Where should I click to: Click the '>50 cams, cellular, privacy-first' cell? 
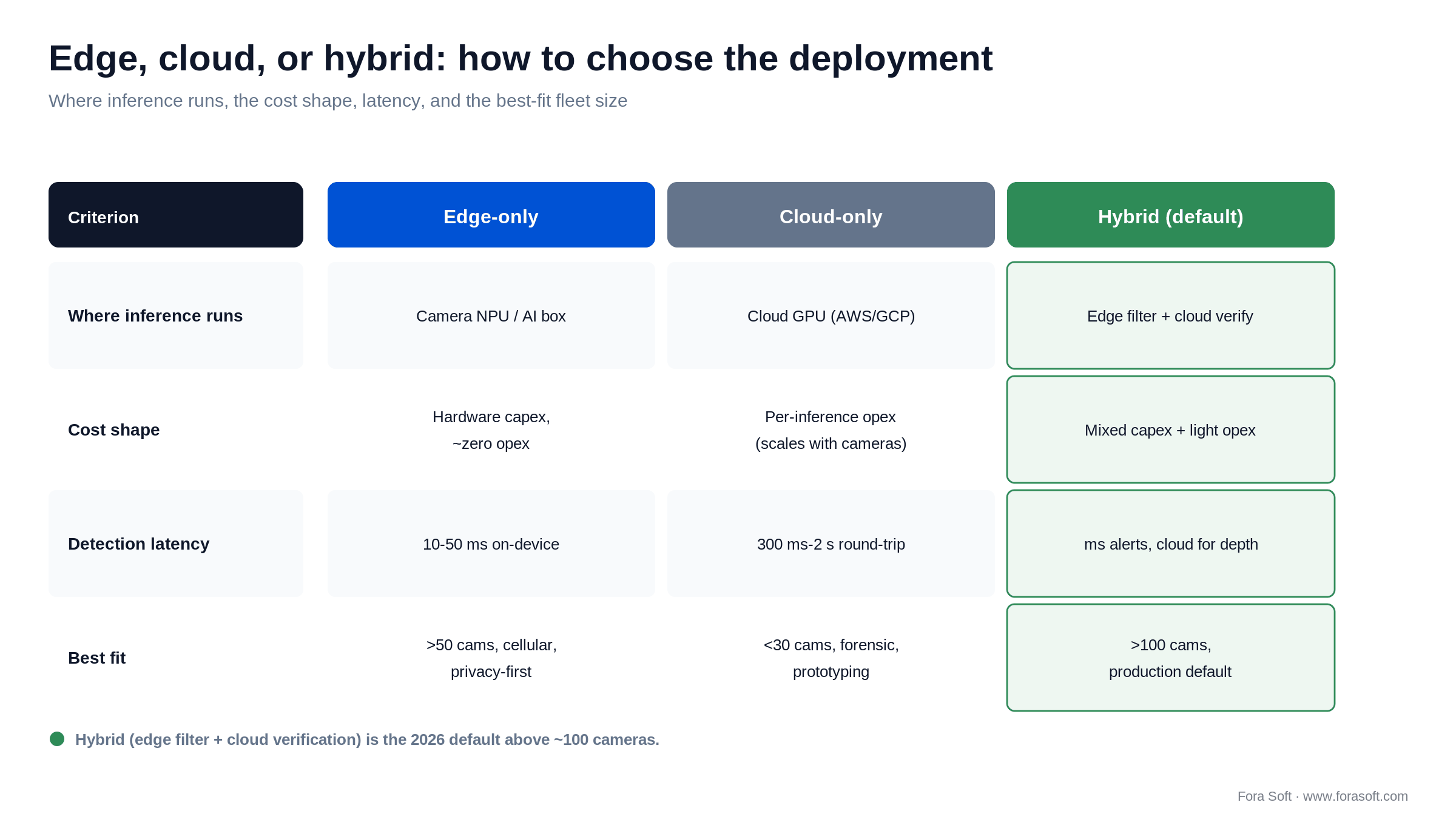[x=491, y=658]
